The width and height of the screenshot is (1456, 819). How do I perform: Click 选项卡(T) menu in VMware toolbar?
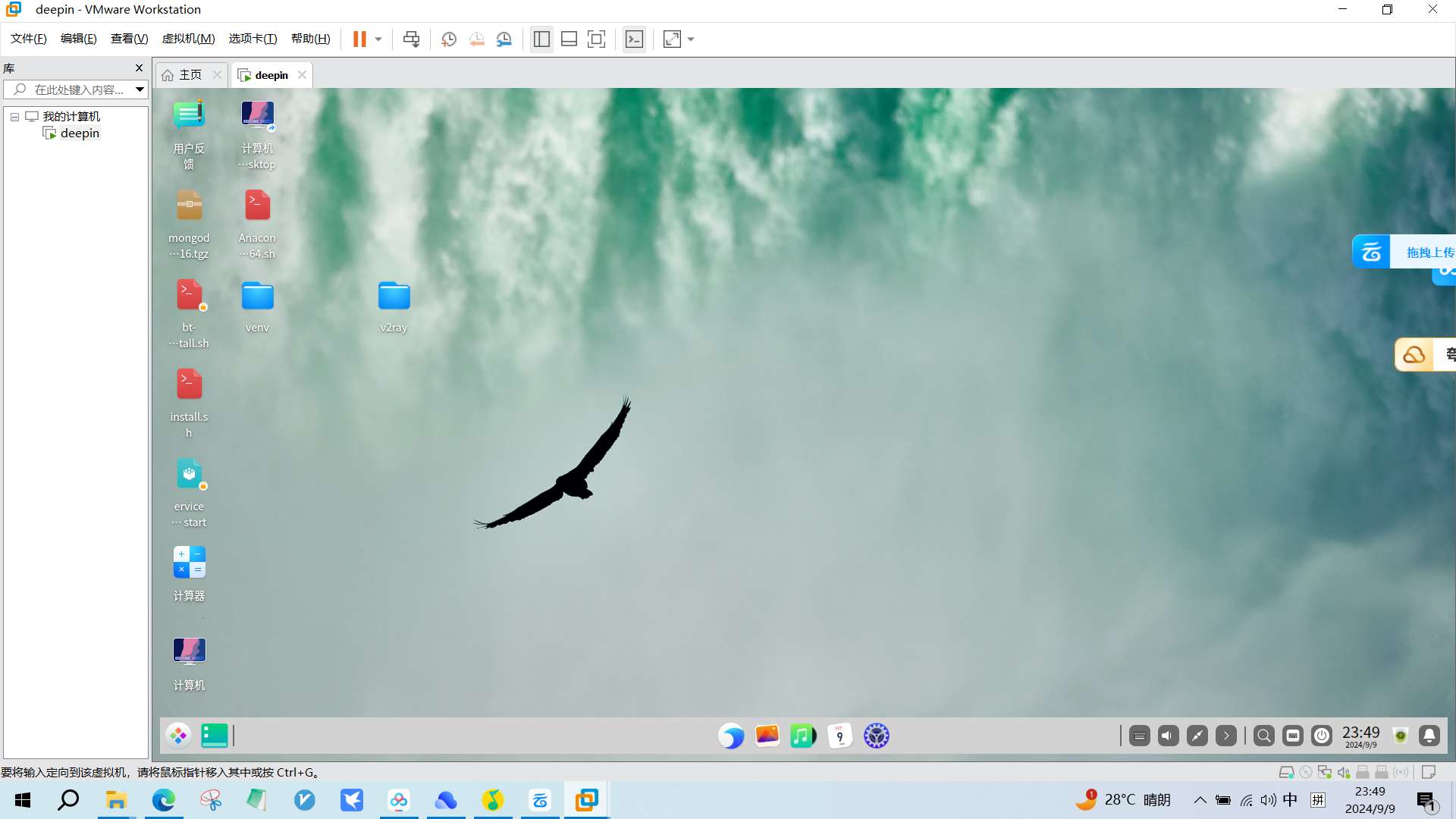251,38
